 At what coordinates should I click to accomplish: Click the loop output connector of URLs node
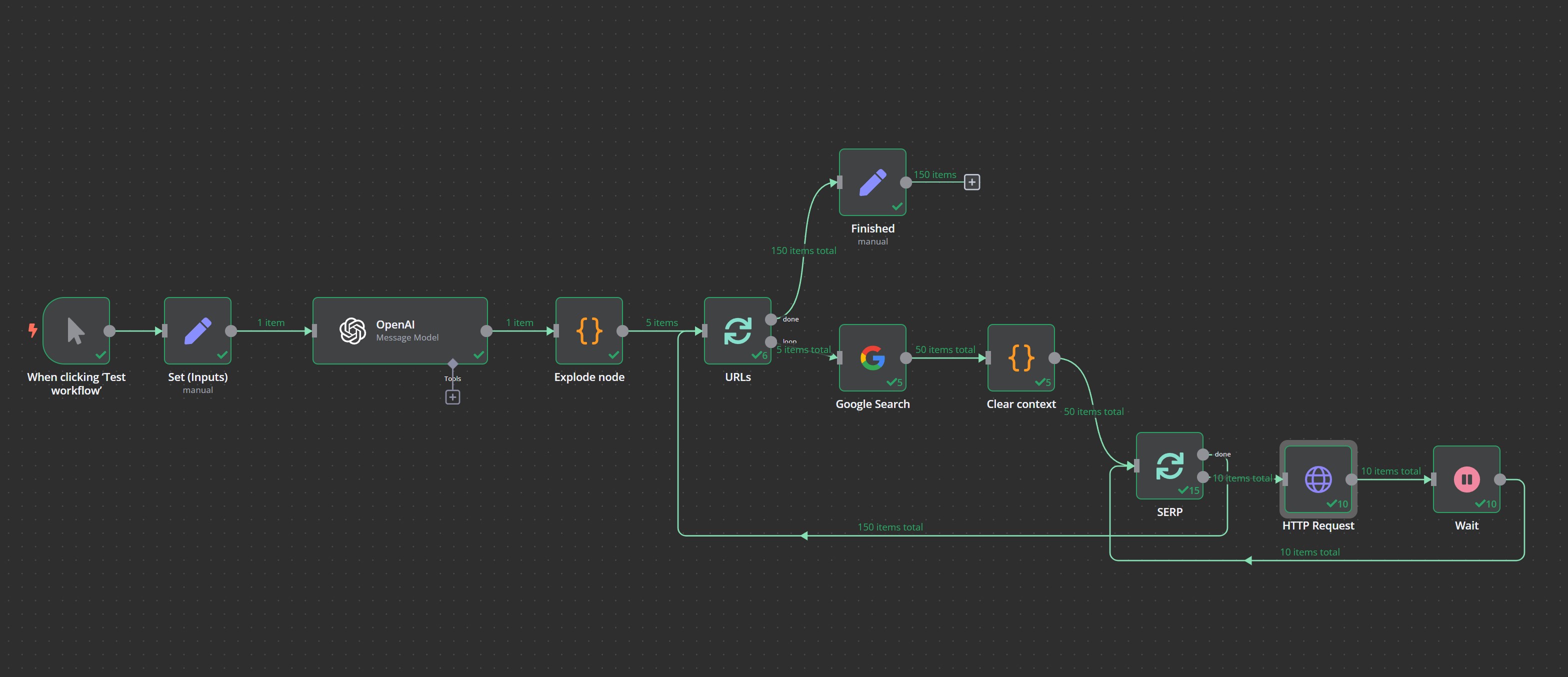(x=770, y=341)
